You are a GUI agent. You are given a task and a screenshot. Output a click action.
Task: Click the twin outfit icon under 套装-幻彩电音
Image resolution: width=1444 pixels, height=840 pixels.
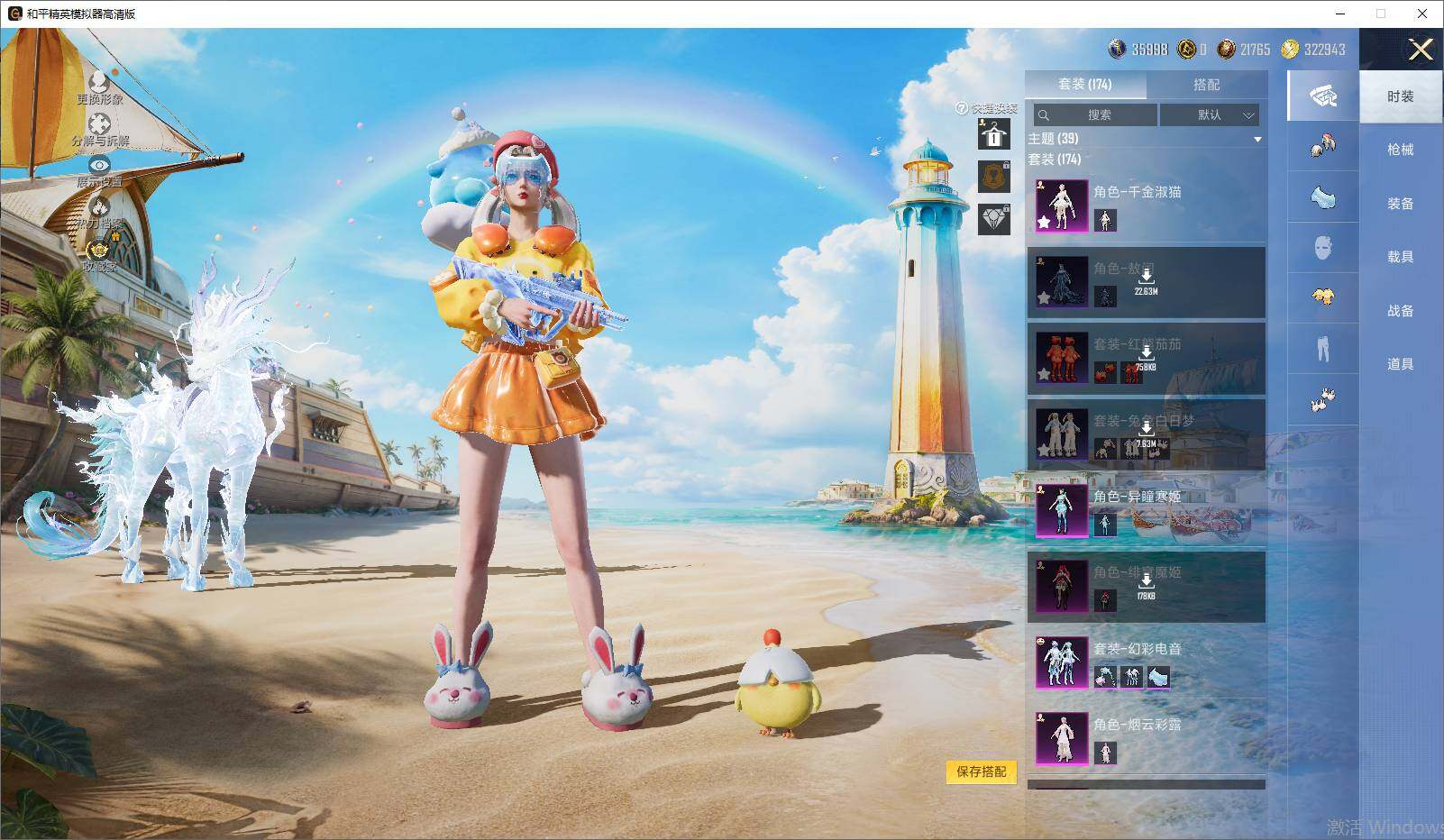(x=1132, y=677)
